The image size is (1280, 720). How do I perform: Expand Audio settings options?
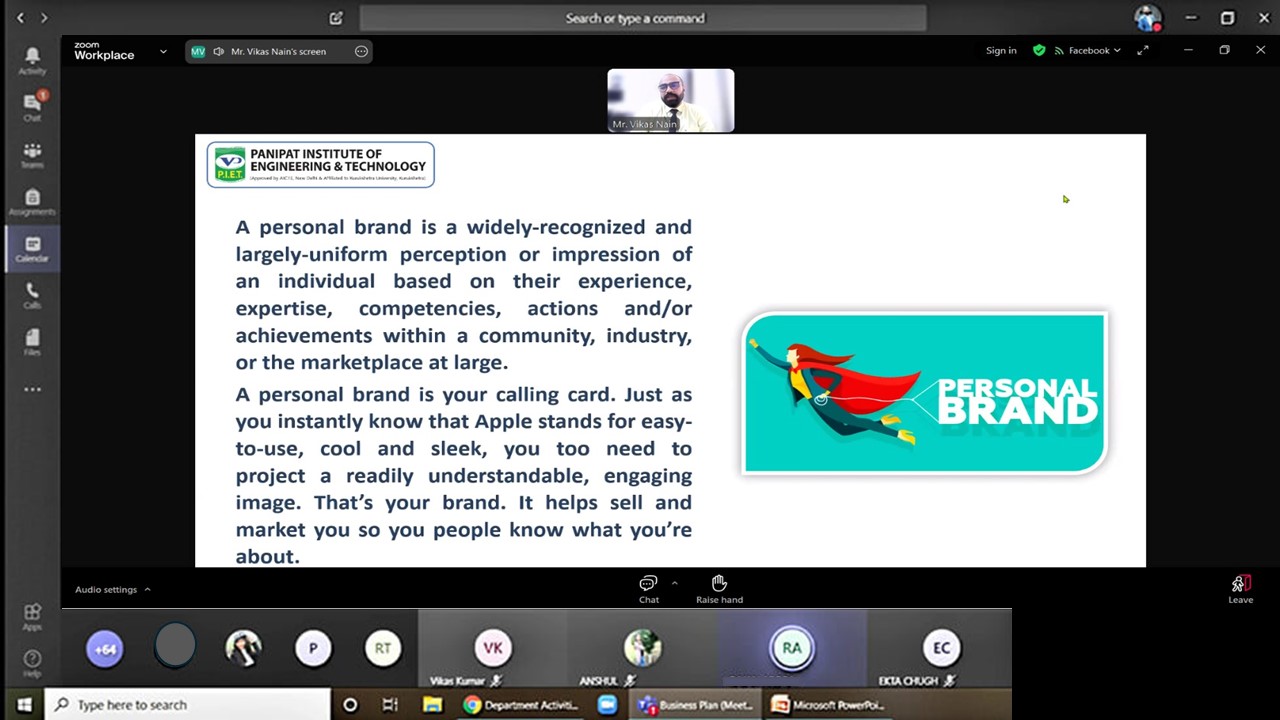(147, 589)
